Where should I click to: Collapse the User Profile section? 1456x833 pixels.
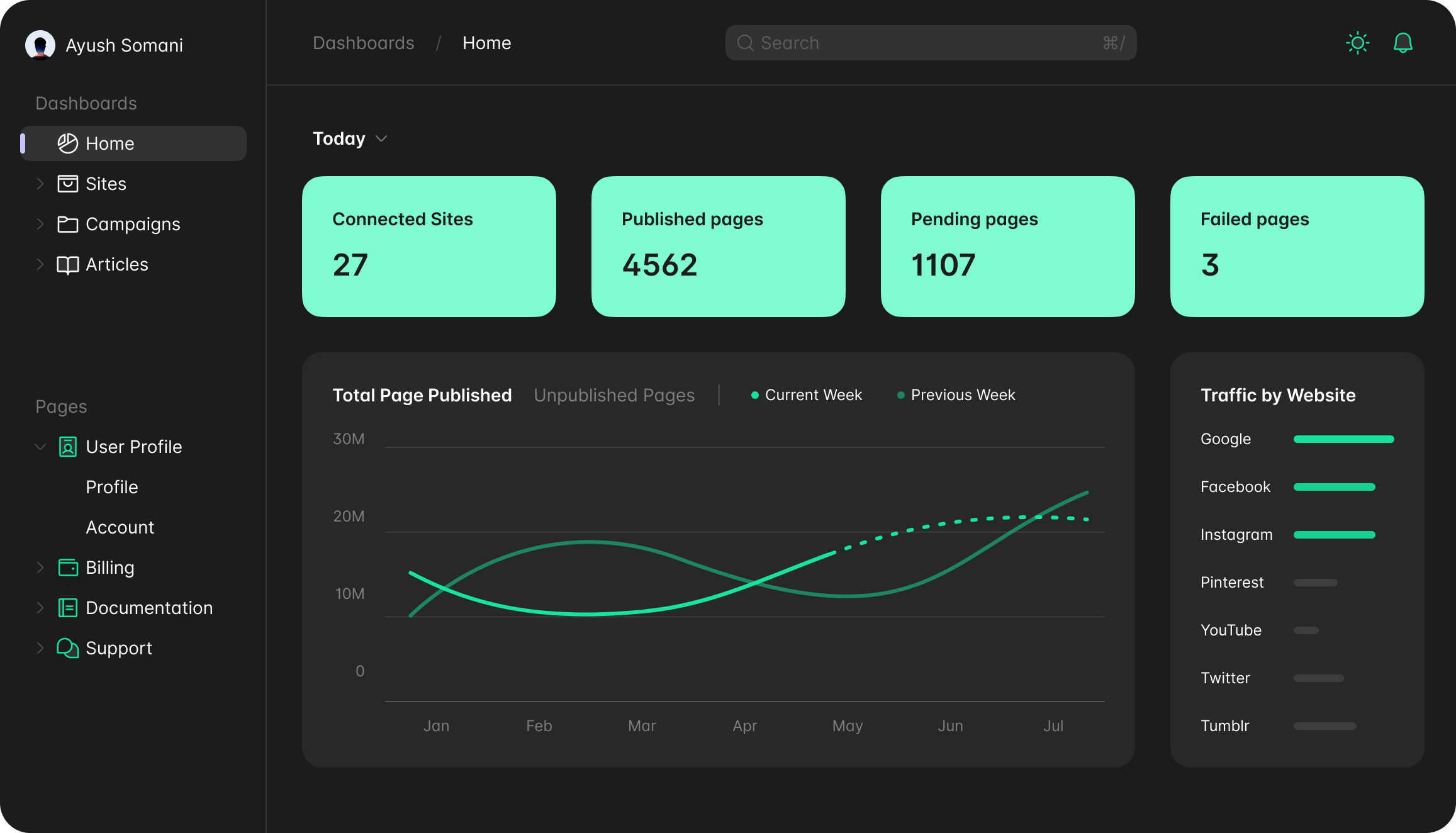[x=40, y=447]
